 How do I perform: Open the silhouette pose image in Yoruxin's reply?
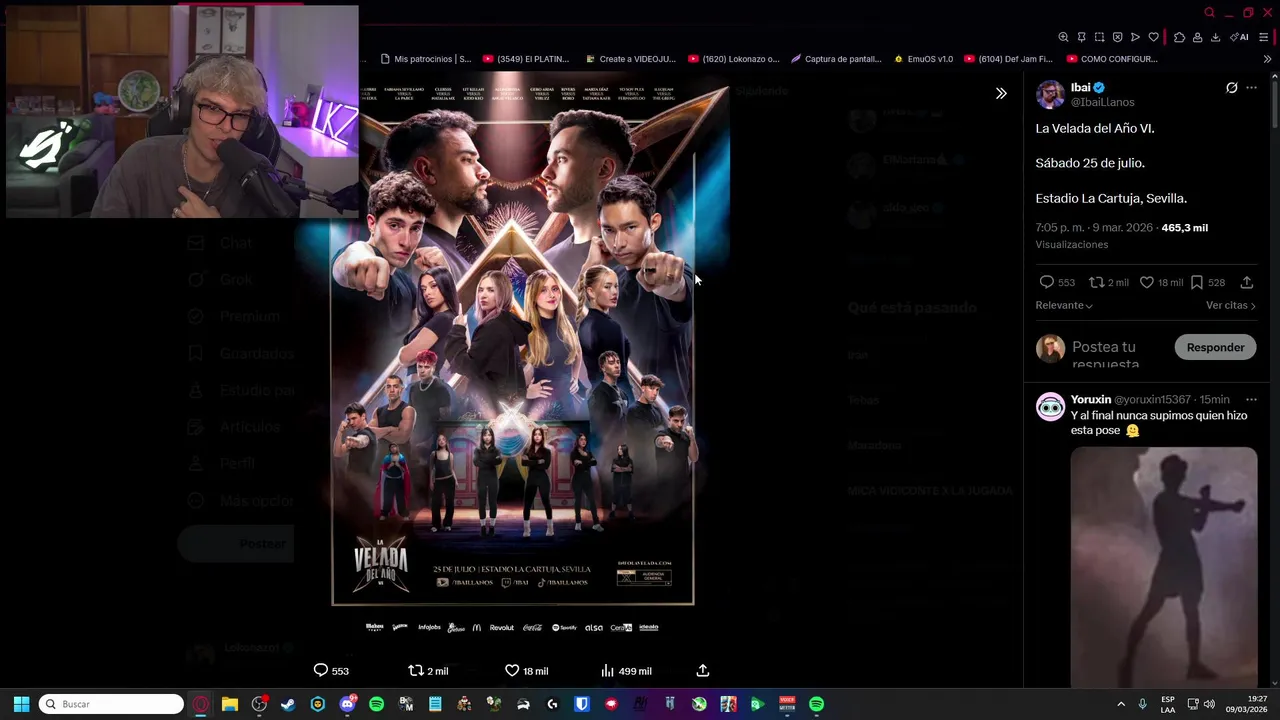tap(1164, 567)
